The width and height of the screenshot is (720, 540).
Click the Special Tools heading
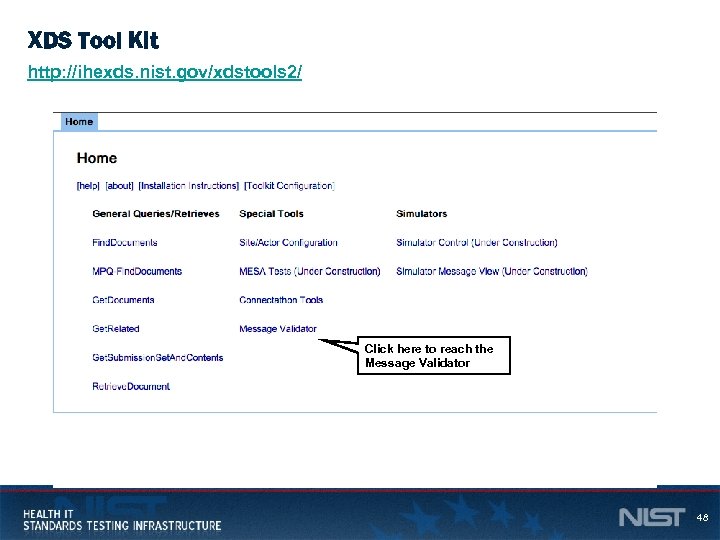pos(271,214)
